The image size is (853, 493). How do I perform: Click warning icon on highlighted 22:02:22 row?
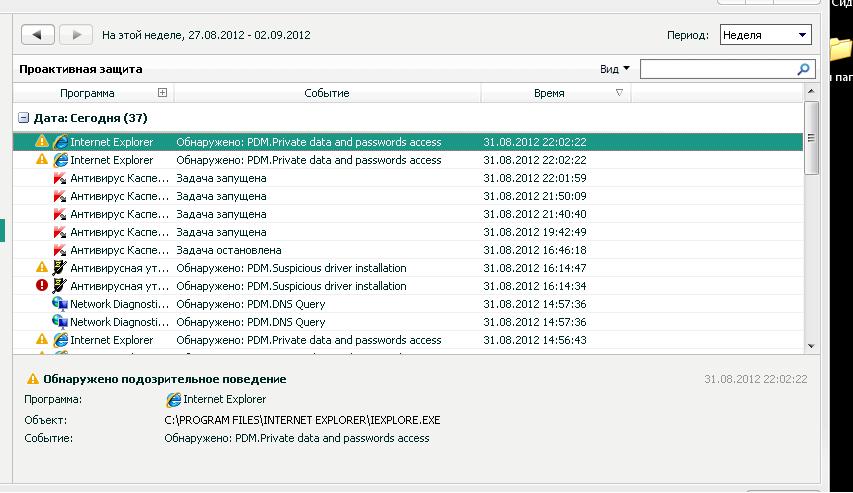click(x=41, y=141)
